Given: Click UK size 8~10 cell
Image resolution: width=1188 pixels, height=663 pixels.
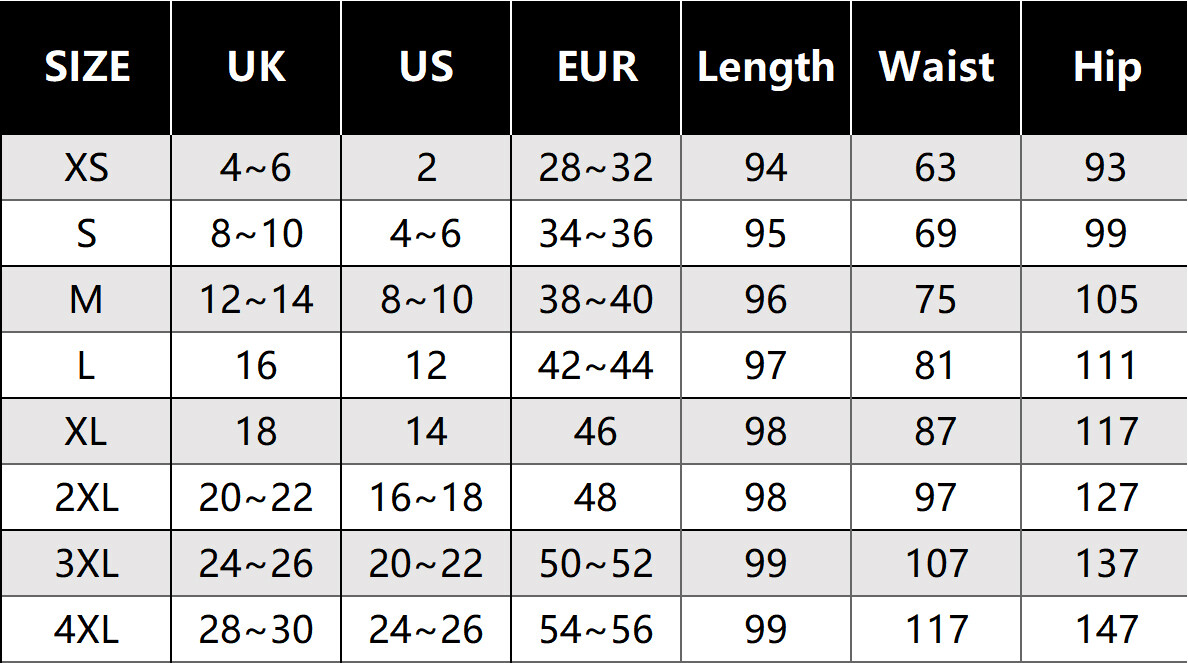Looking at the screenshot, I should pyautogui.click(x=256, y=234).
